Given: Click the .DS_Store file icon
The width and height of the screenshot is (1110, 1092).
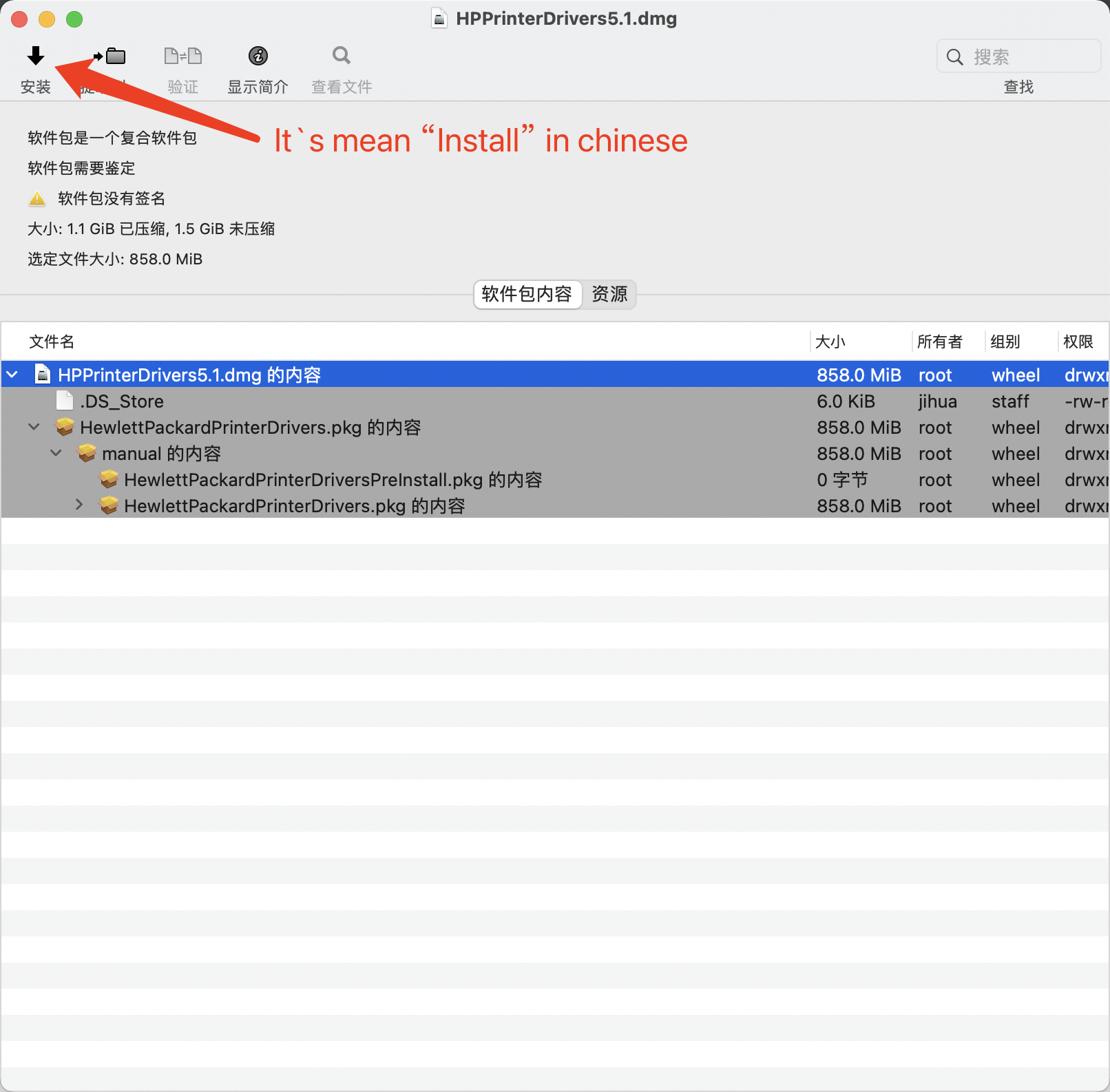Looking at the screenshot, I should tap(65, 401).
